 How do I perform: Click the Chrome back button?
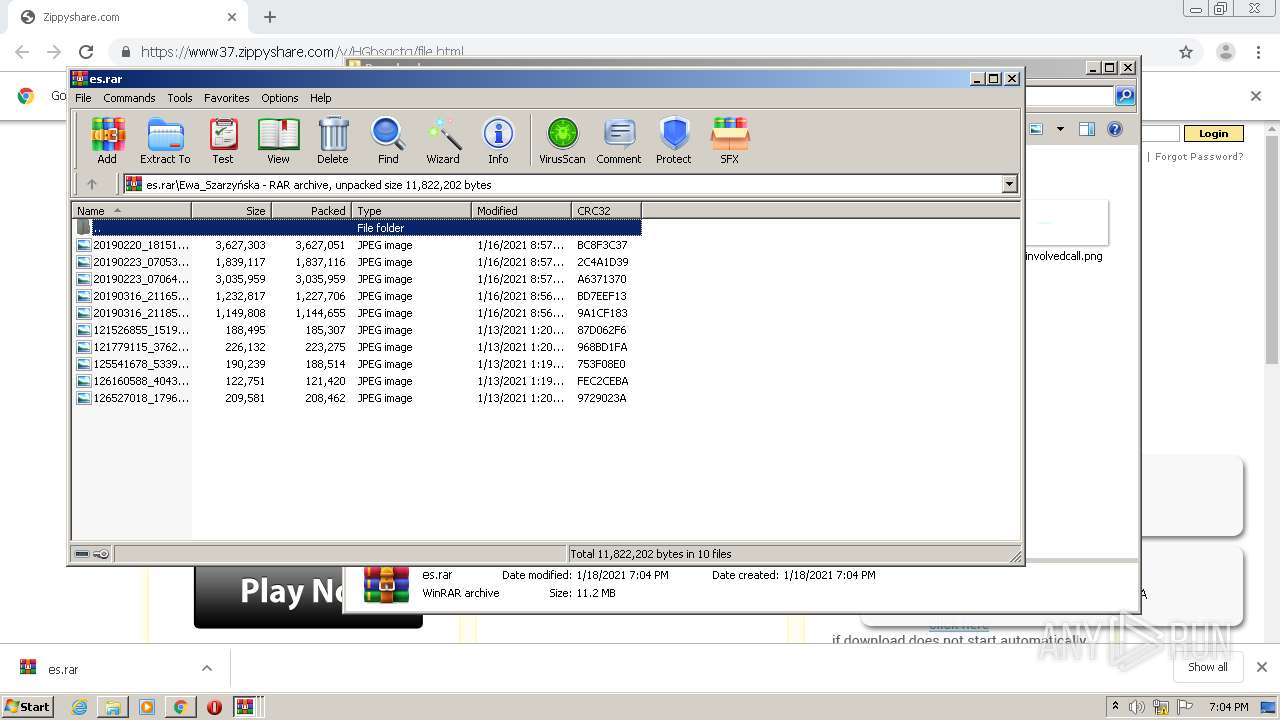click(x=22, y=52)
